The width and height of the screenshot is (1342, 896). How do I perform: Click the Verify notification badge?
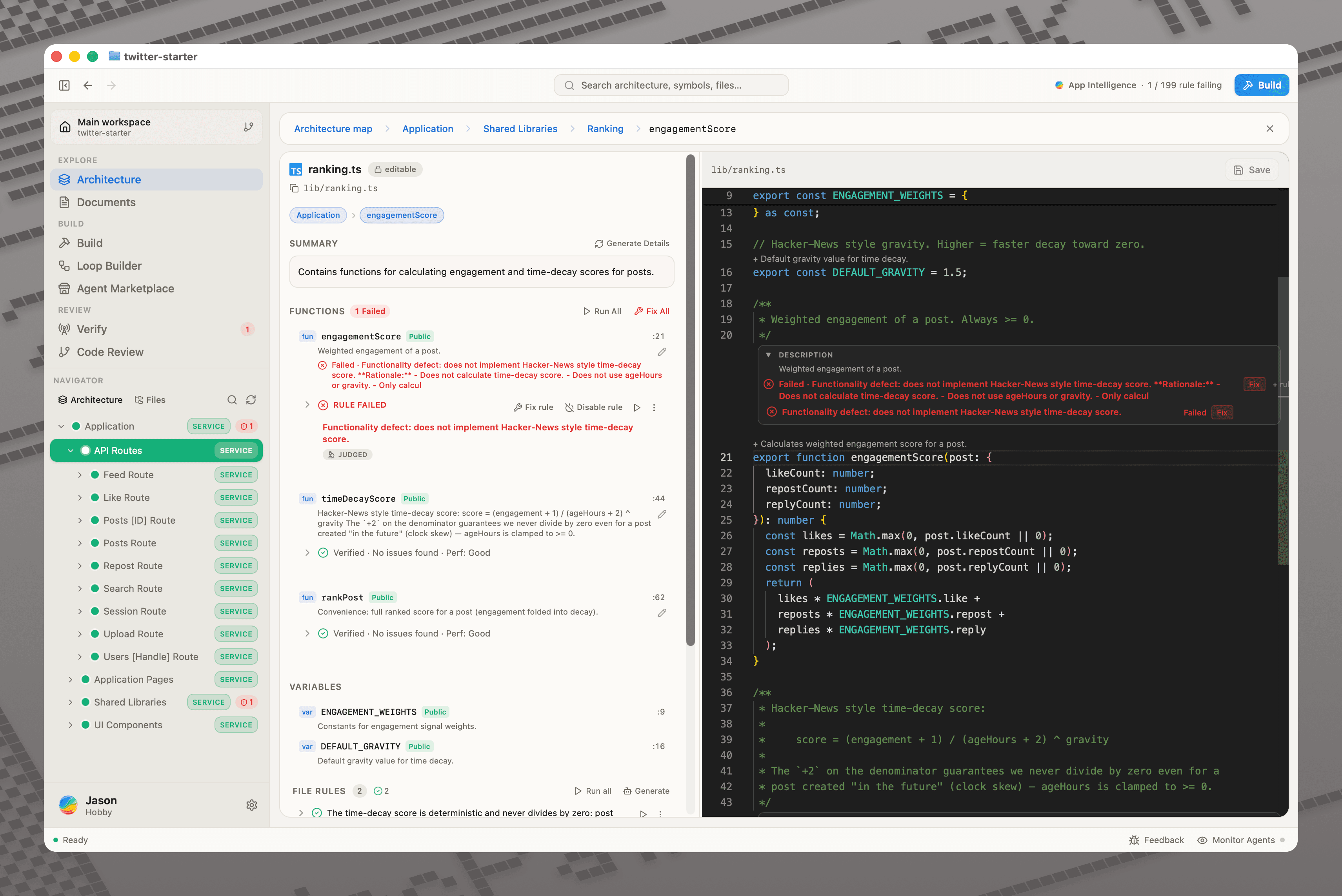(247, 329)
